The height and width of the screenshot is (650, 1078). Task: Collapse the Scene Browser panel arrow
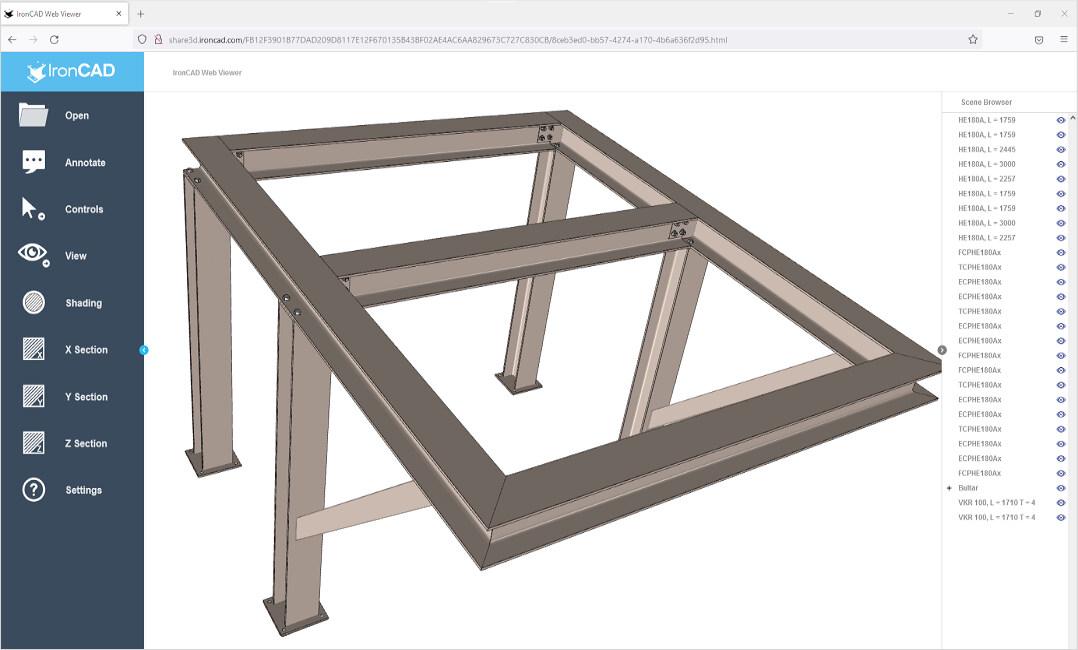click(942, 350)
